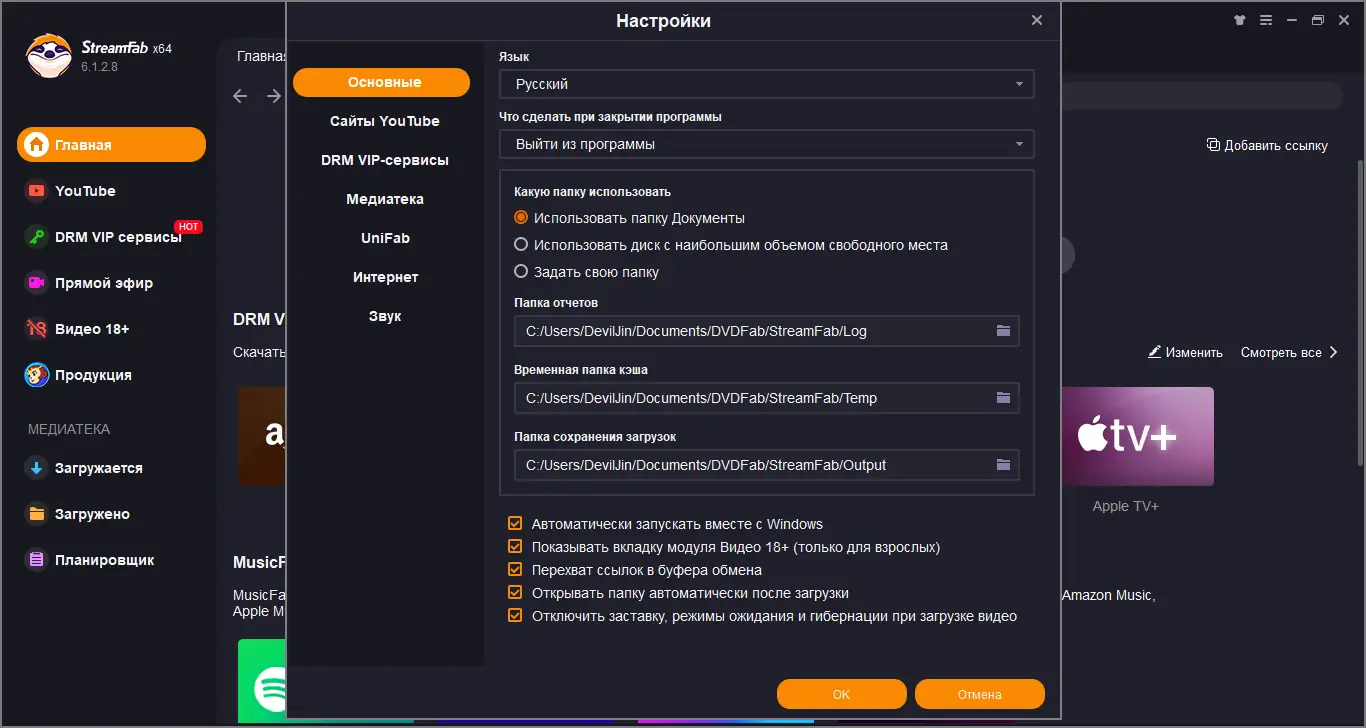Choose the disk with most free space option
This screenshot has width=1366, height=728.
point(521,245)
